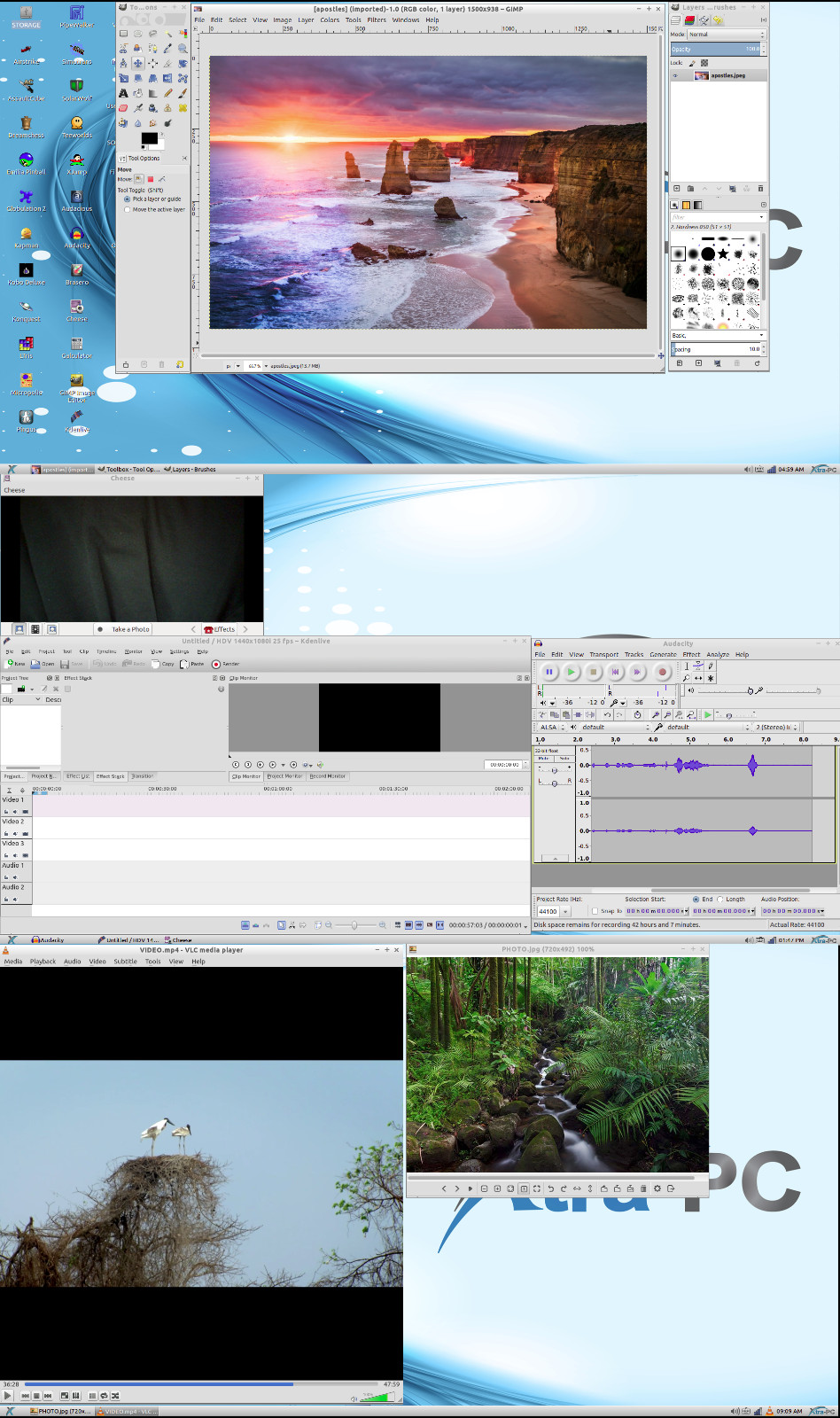Click Kdenlive Copy button
Image resolution: width=840 pixels, height=1418 pixels.
point(163,664)
